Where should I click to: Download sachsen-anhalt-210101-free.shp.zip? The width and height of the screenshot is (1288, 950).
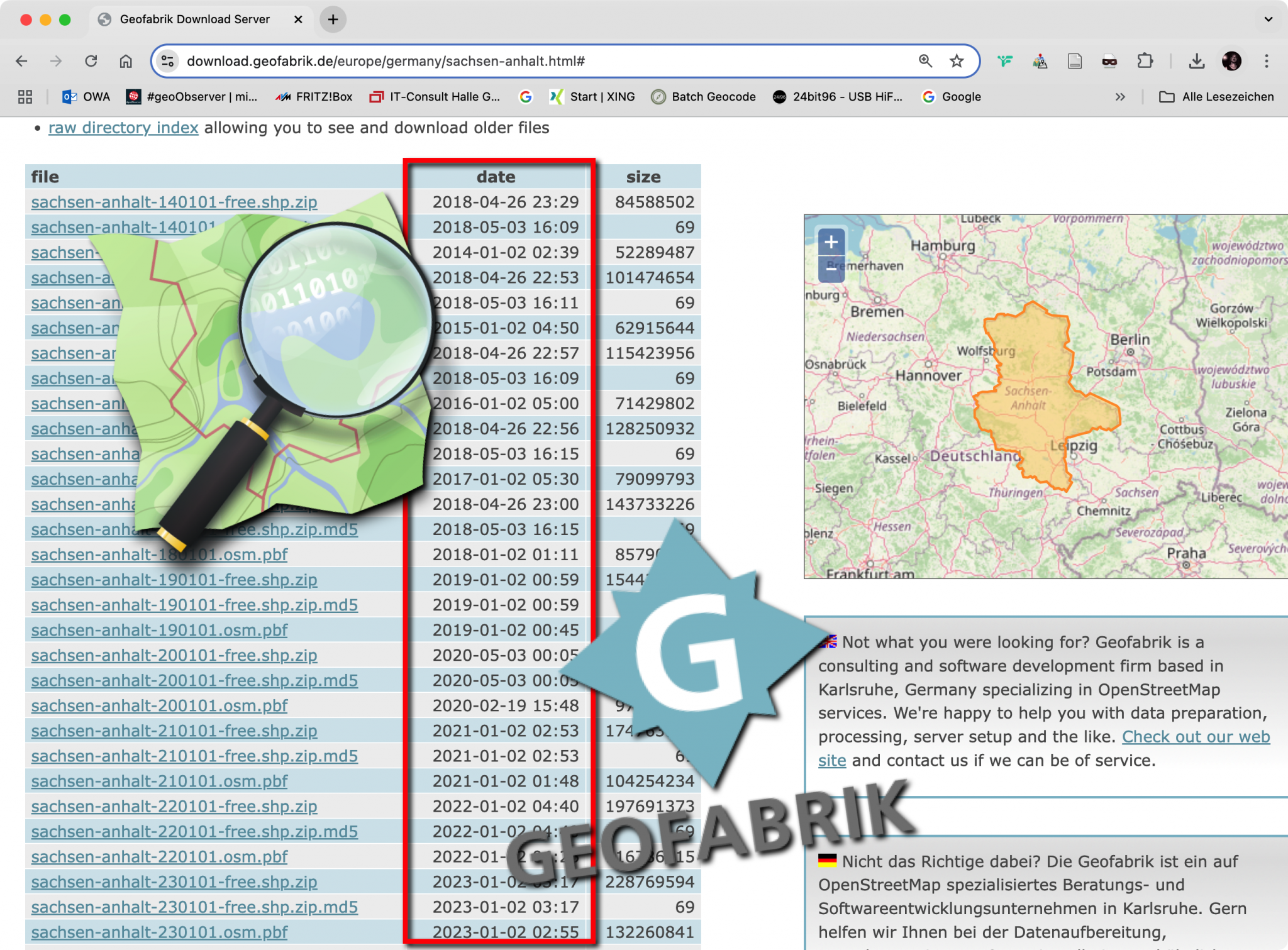pyautogui.click(x=174, y=731)
